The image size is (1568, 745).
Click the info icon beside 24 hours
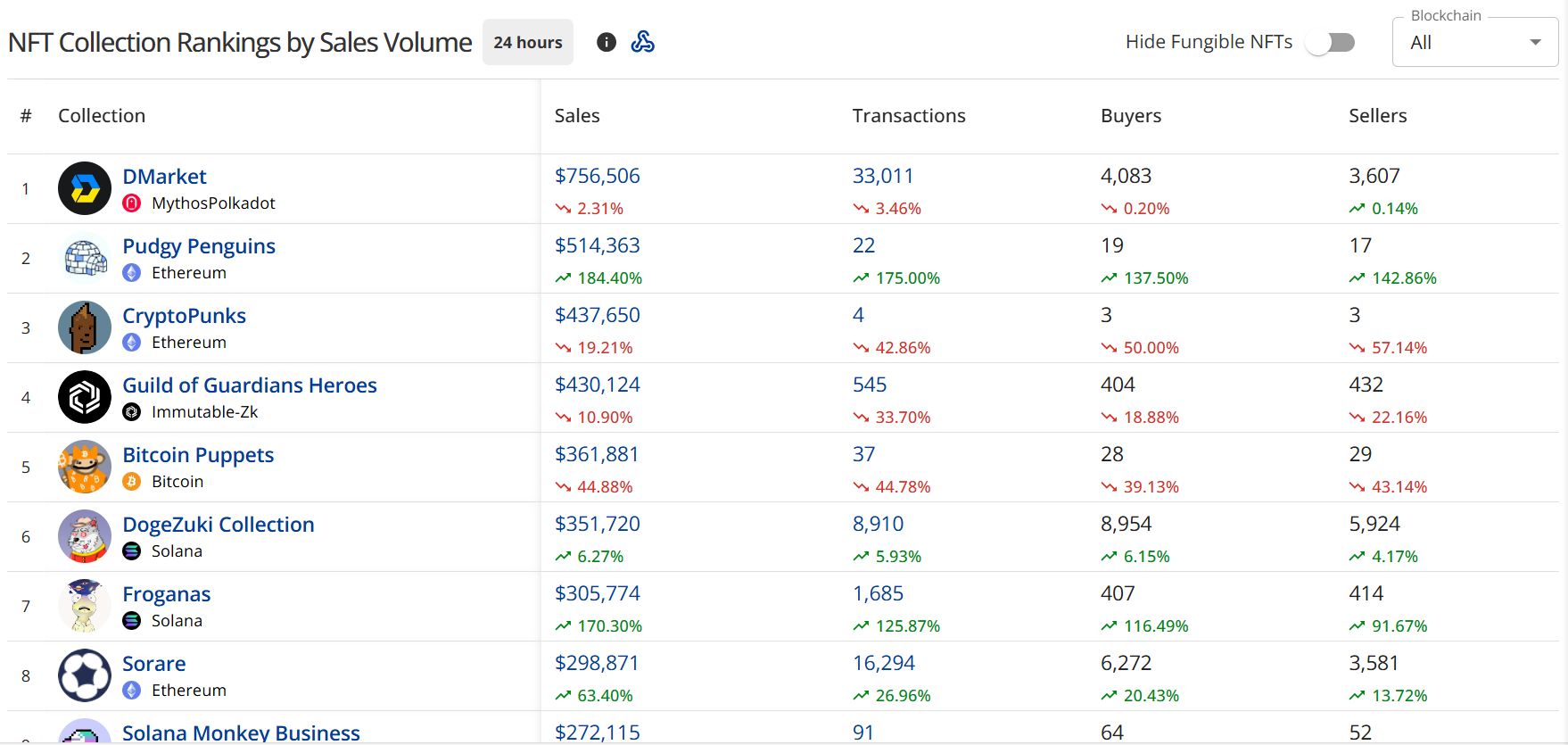coord(607,42)
